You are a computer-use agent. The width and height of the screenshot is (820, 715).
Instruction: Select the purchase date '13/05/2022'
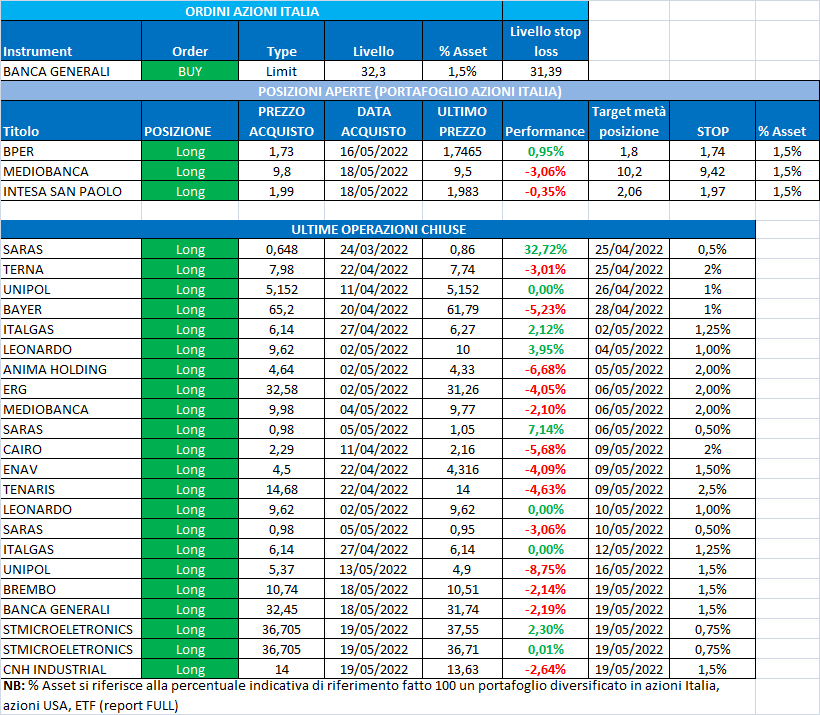coord(373,569)
